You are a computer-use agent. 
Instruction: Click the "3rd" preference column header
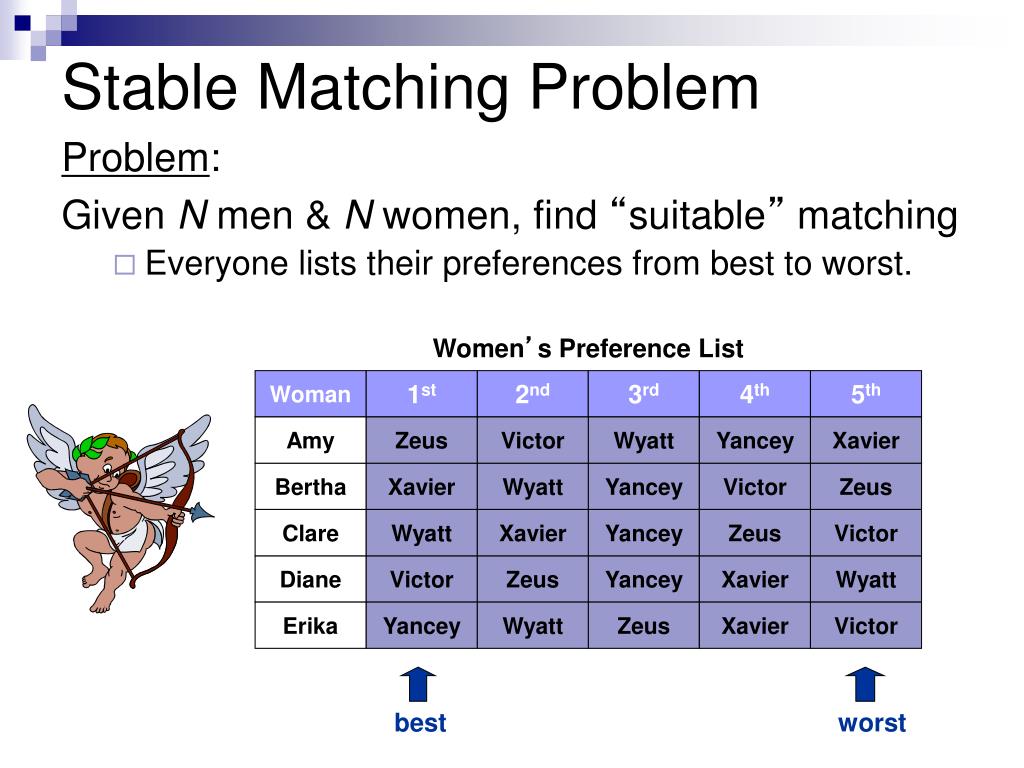click(643, 394)
